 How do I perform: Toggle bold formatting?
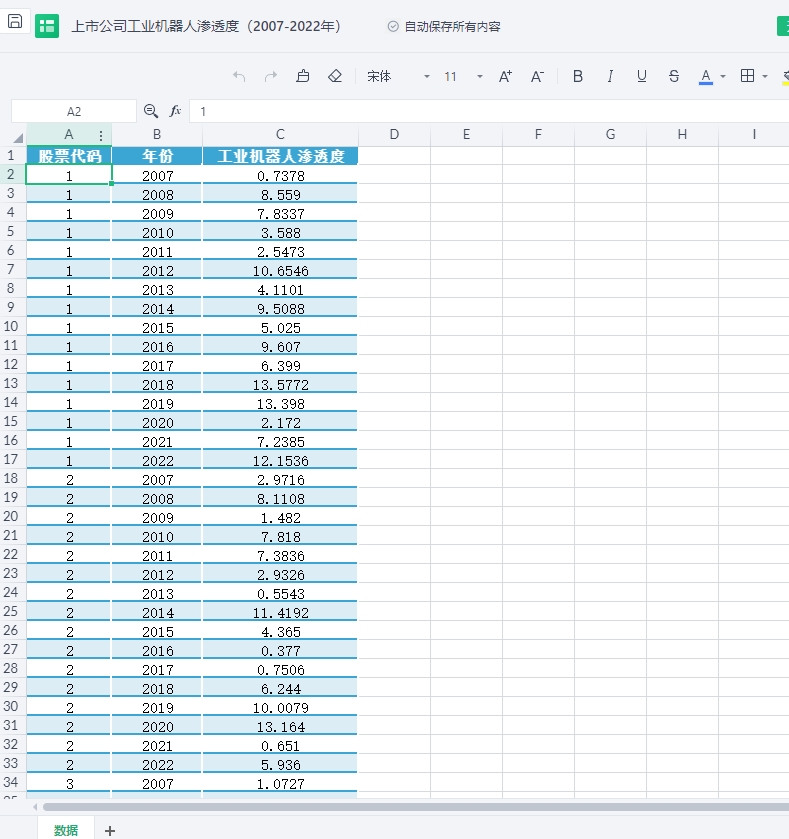(578, 76)
